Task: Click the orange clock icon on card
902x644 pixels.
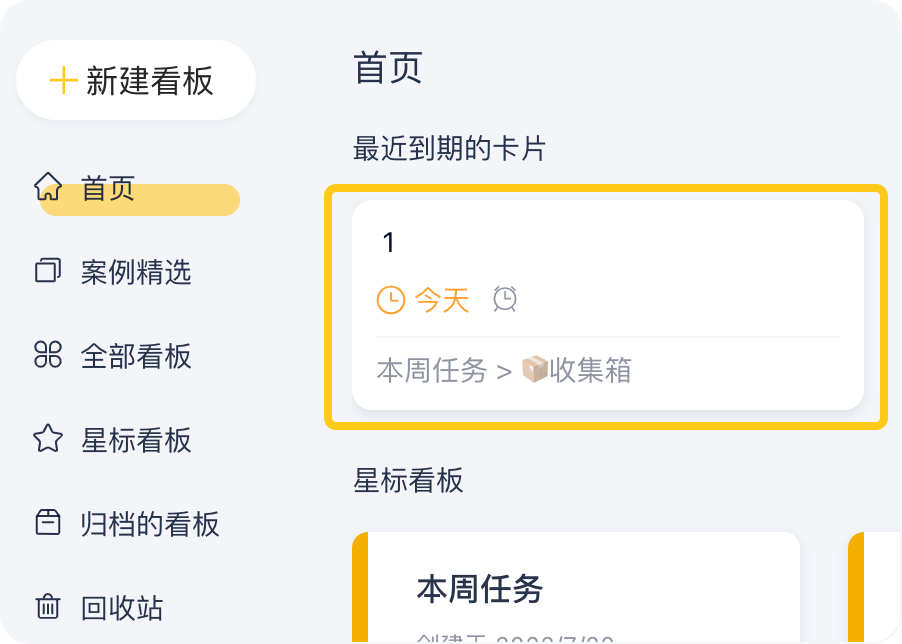Action: pyautogui.click(x=390, y=299)
